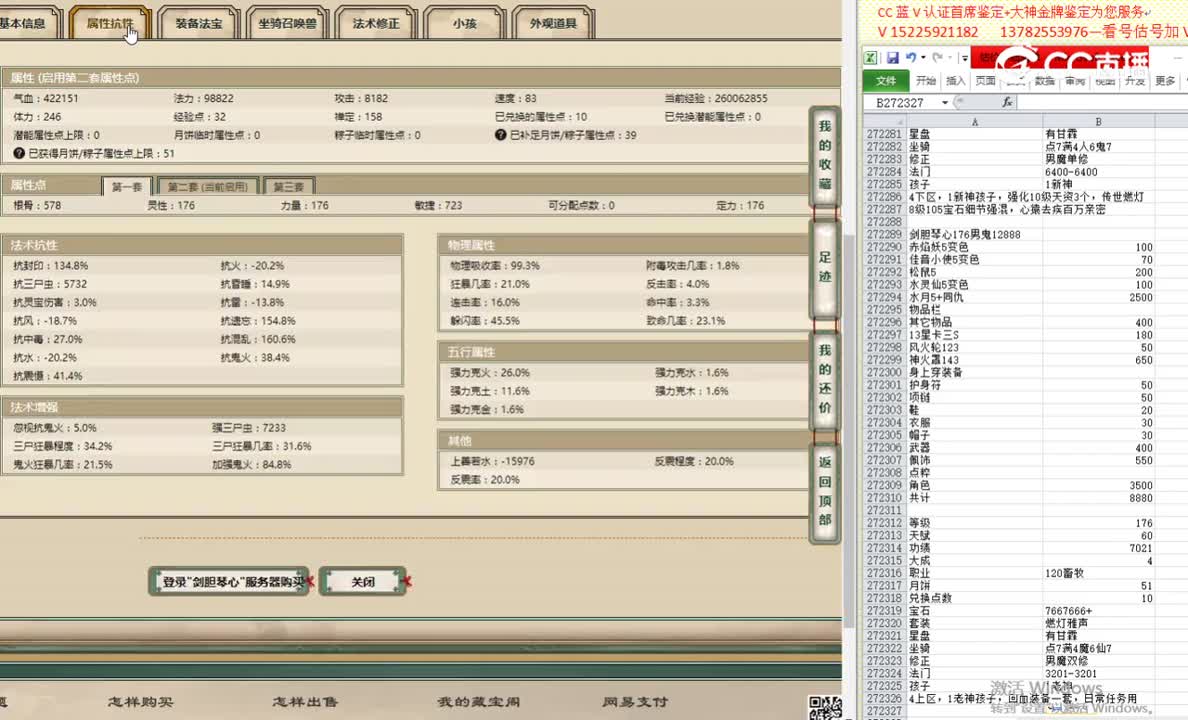Open the 网易支付 footer link
The height and width of the screenshot is (720, 1188).
click(635, 702)
